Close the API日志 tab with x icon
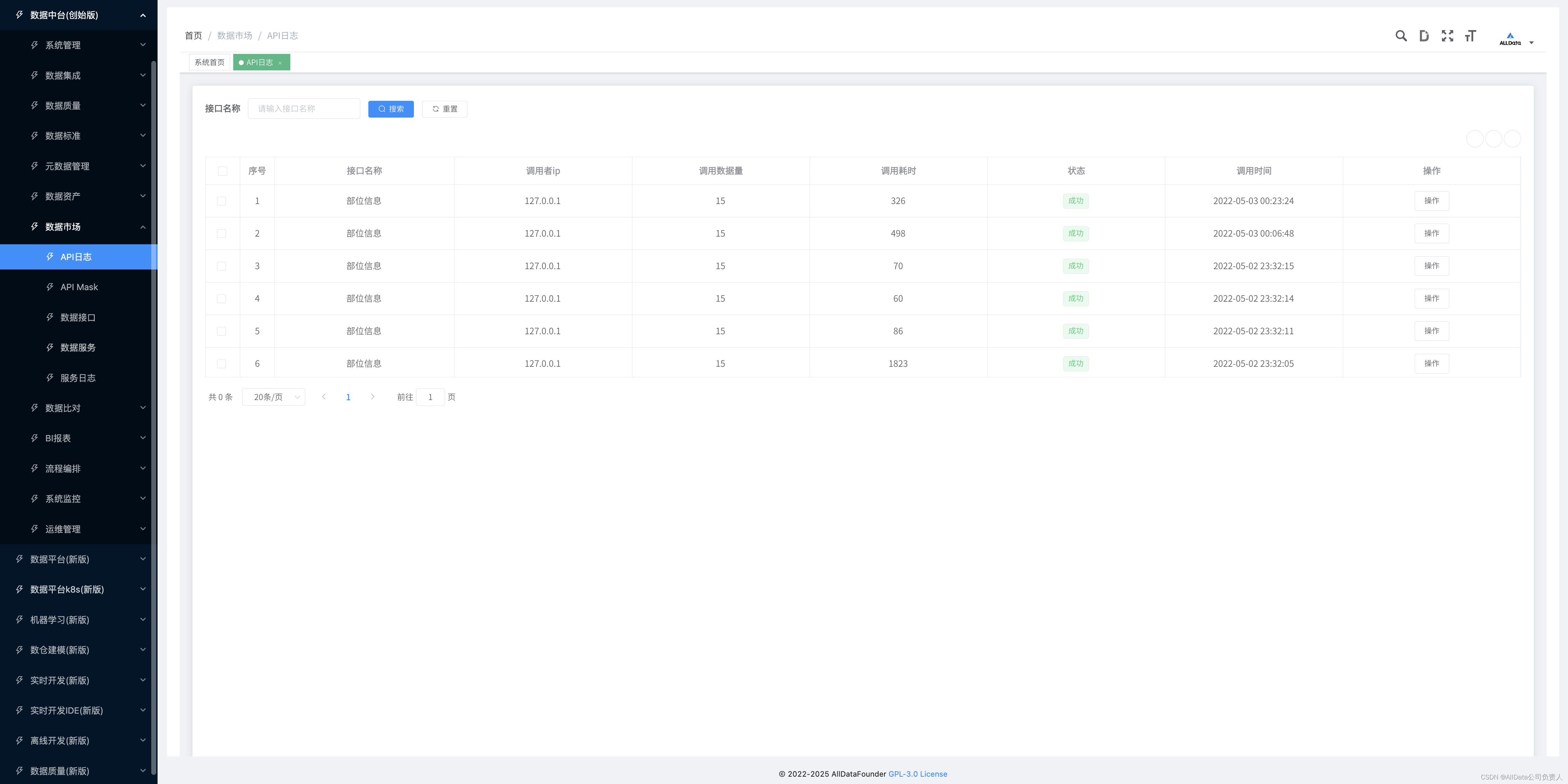Viewport: 1568px width, 784px height. 280,63
